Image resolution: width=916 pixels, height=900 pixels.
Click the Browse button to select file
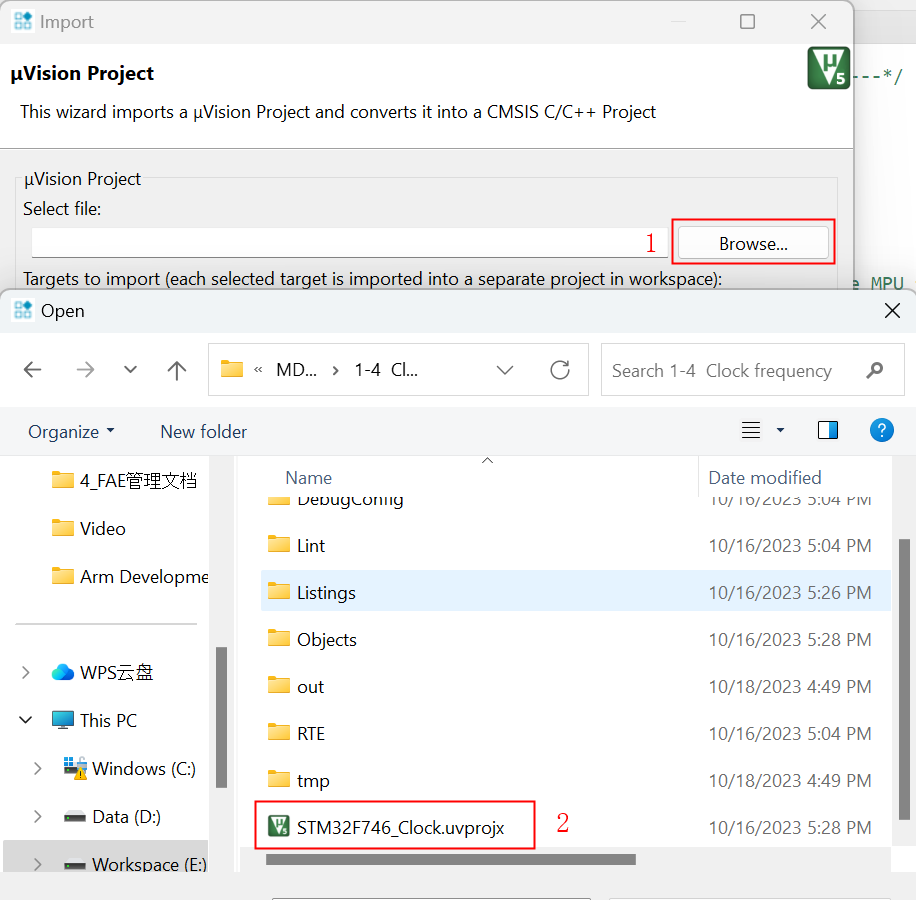tap(753, 243)
